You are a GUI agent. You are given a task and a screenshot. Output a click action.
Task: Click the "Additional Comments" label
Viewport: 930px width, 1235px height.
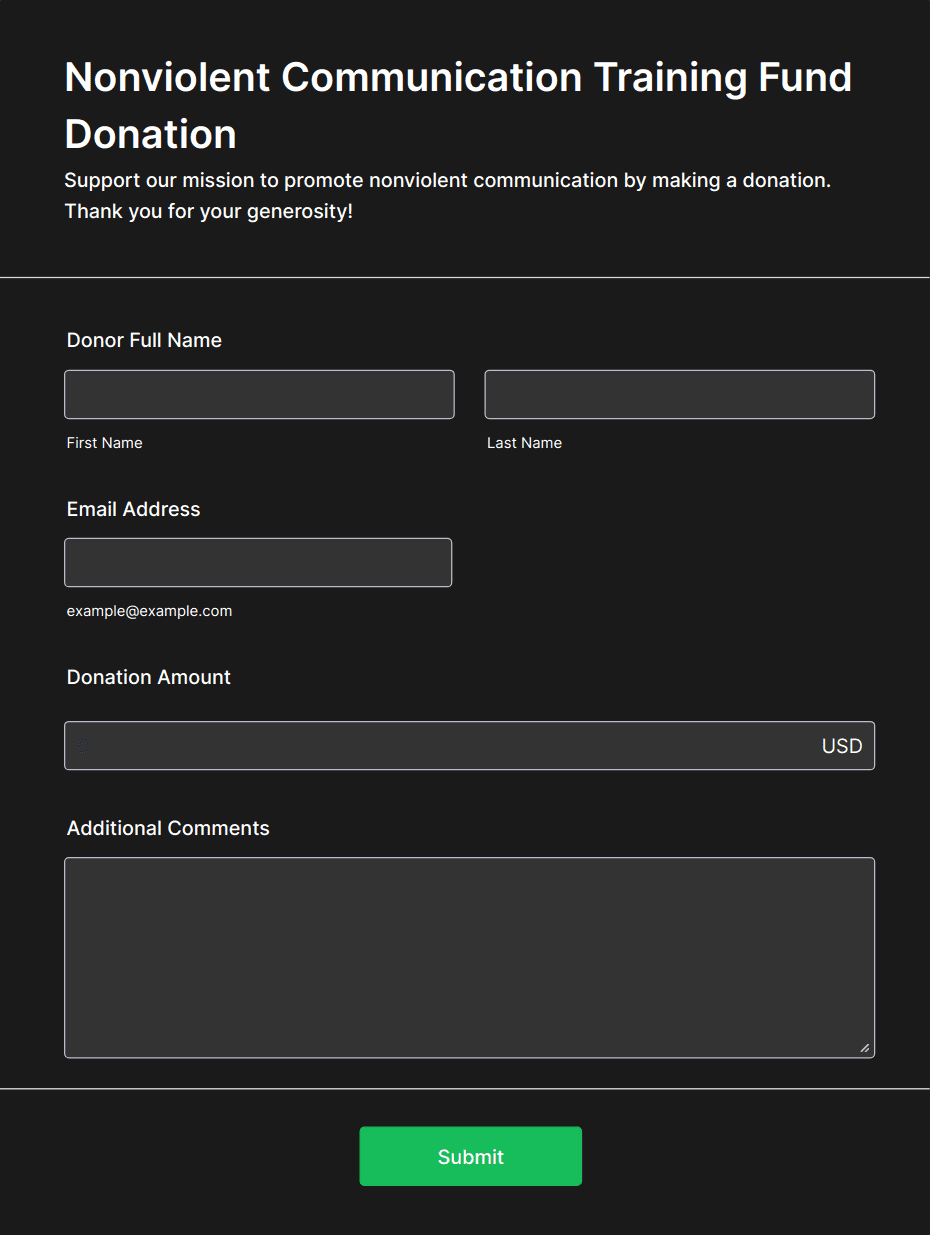click(168, 828)
